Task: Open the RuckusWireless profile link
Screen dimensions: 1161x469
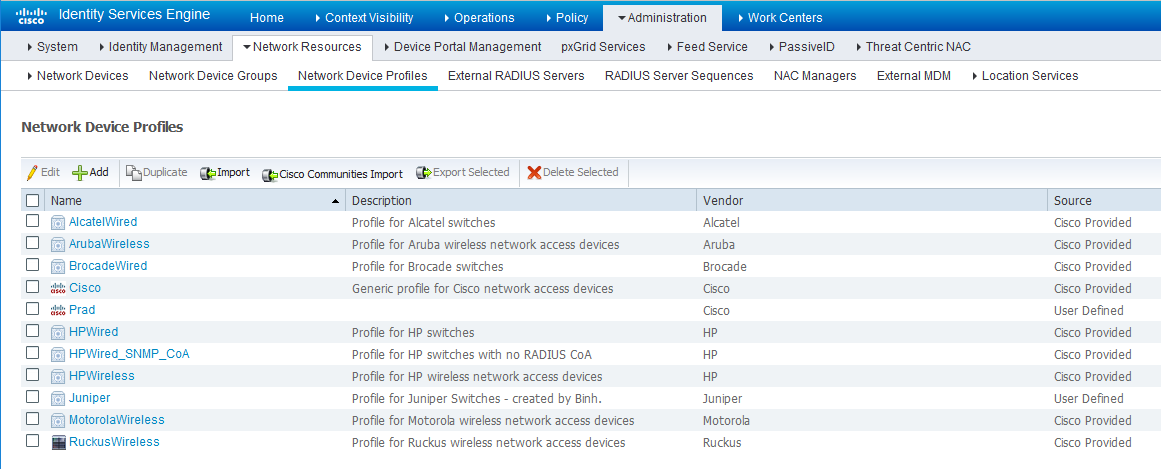Action: click(x=114, y=442)
